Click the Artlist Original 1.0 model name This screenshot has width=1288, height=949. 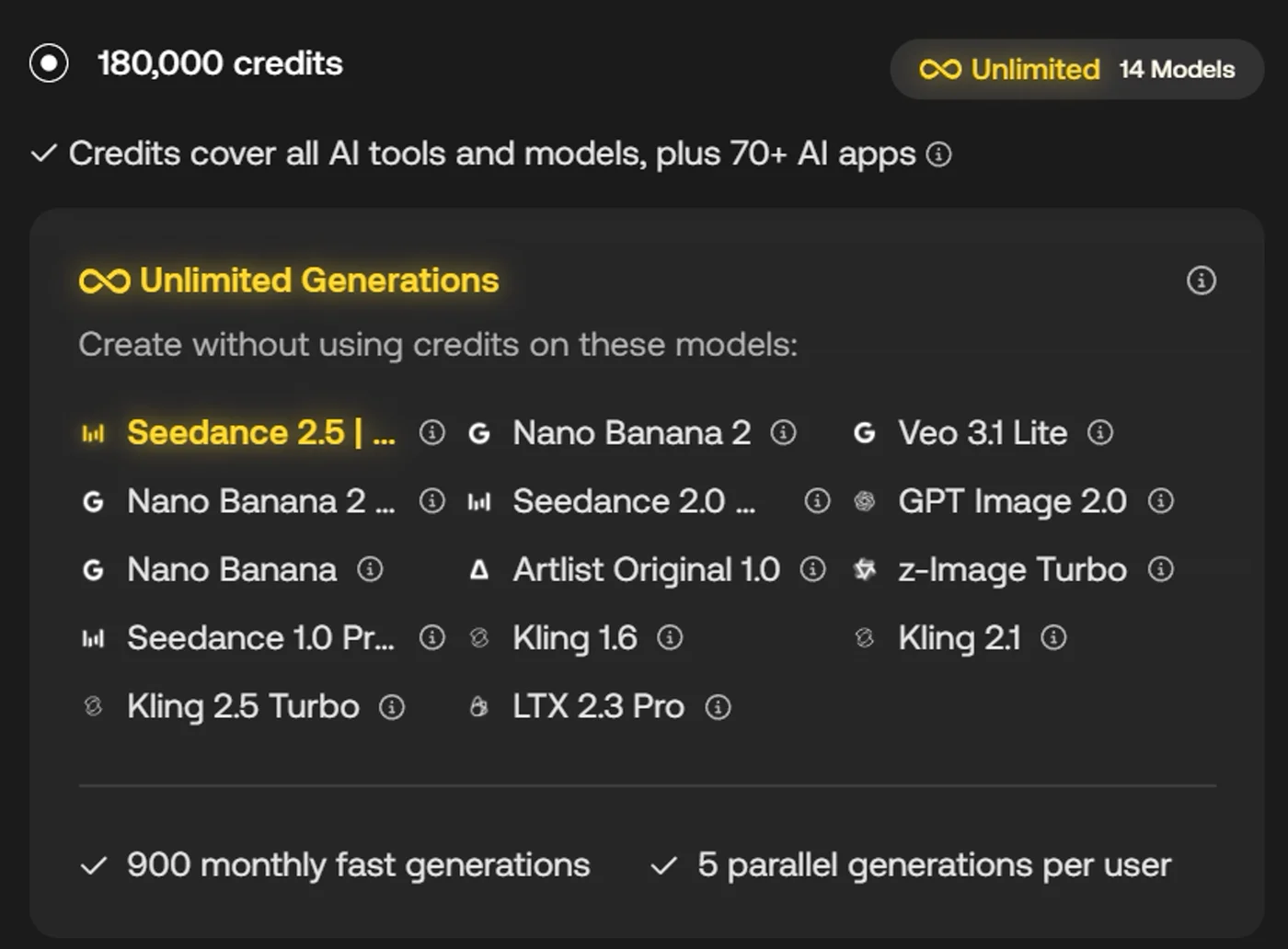646,569
